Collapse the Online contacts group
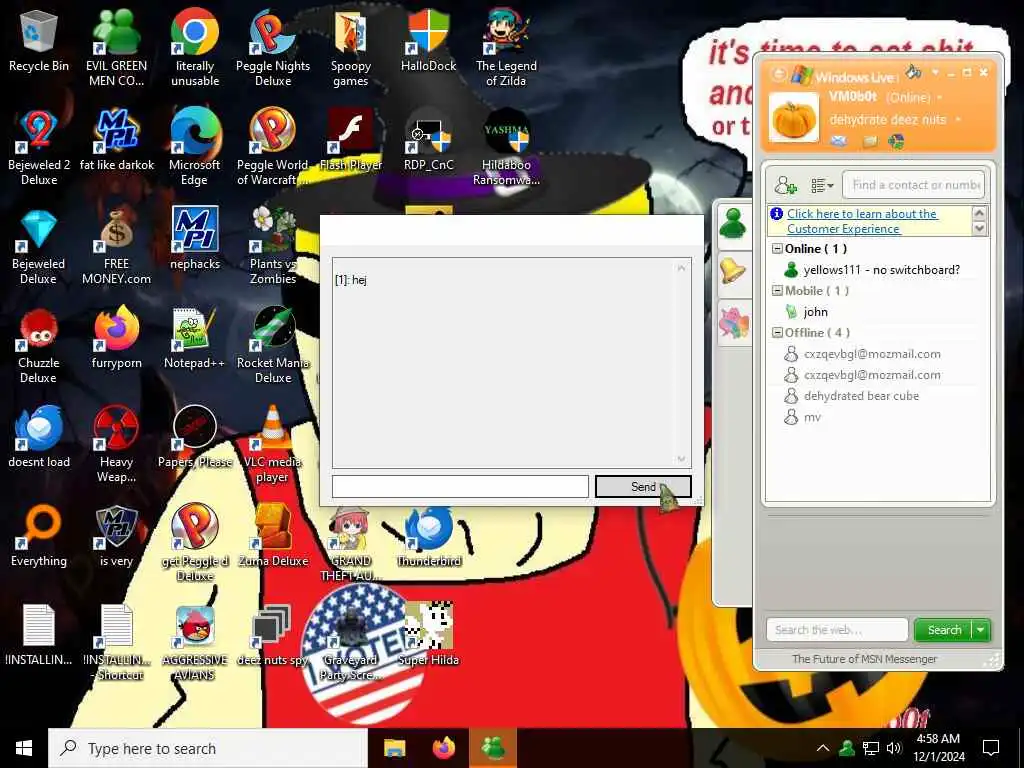This screenshot has height=768, width=1024. click(x=776, y=248)
